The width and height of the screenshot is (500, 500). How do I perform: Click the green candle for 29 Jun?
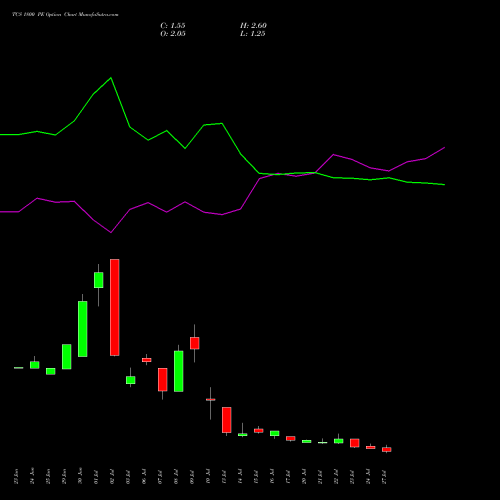[x=67, y=357]
